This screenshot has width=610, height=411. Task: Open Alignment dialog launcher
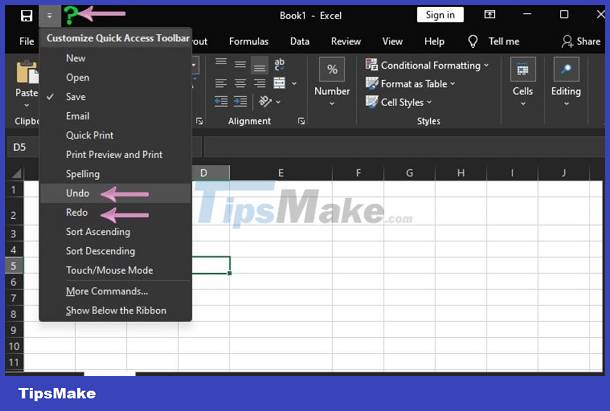[x=301, y=121]
